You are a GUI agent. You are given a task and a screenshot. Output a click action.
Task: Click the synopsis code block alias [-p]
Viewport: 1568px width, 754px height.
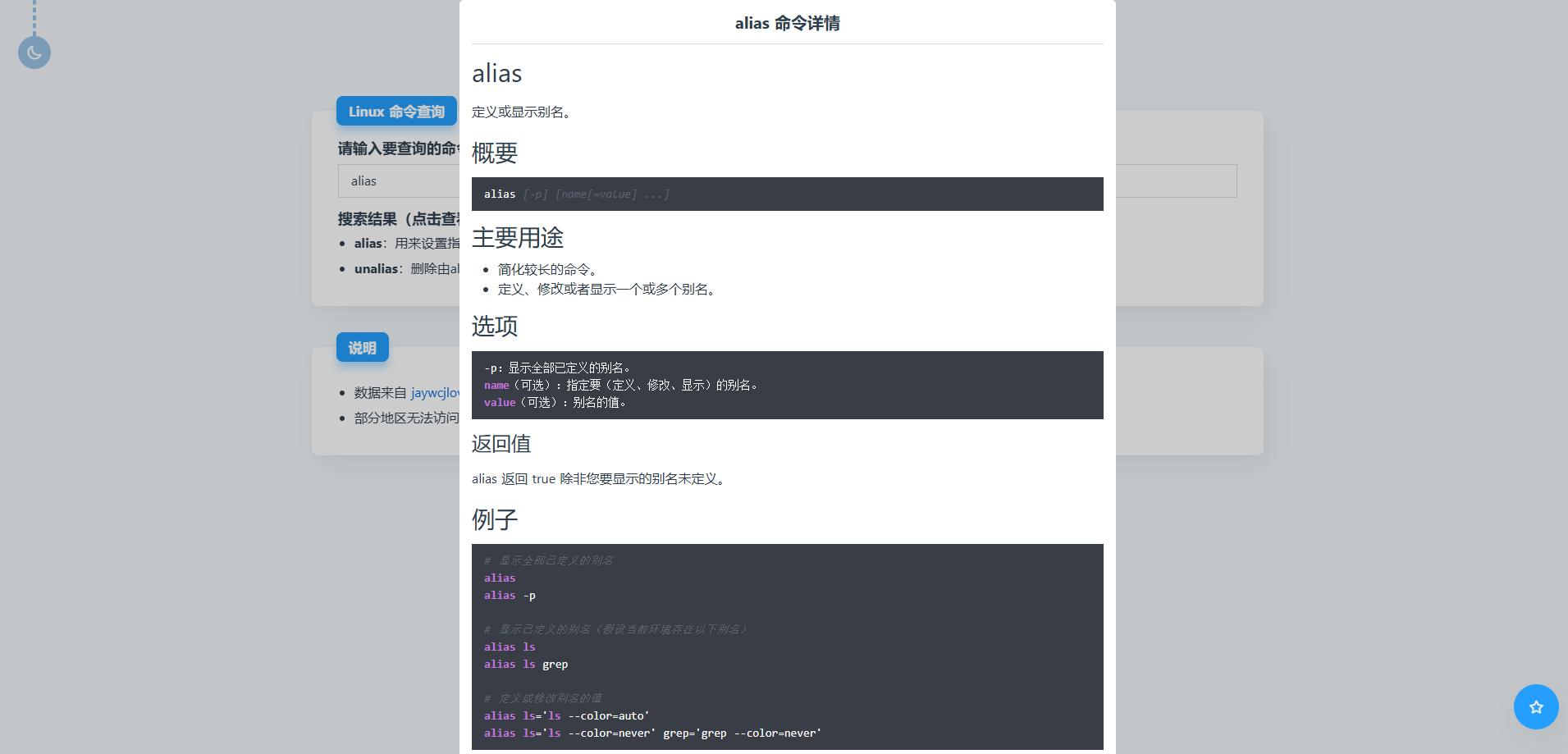787,194
